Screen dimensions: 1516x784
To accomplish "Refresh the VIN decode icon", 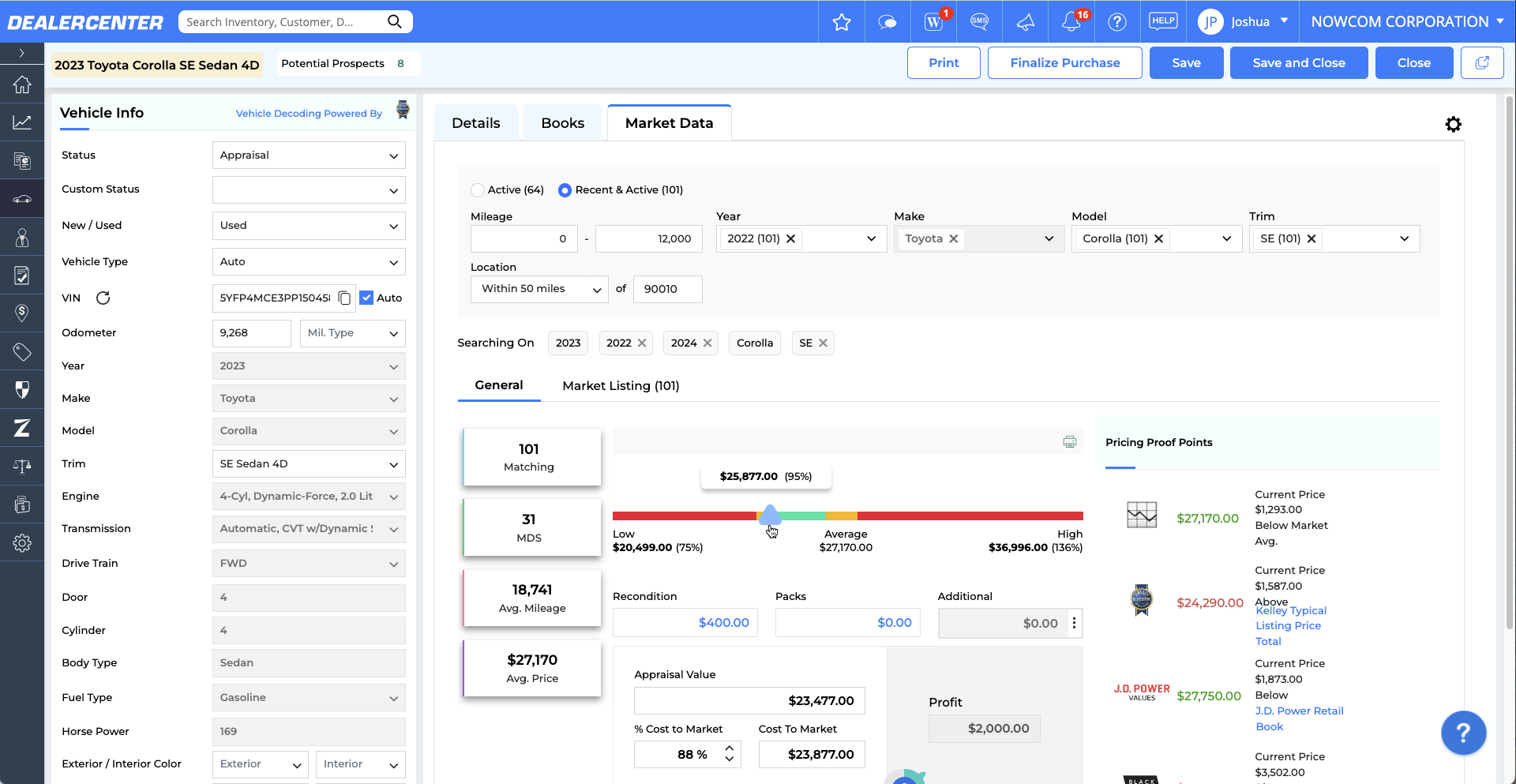I will [103, 298].
